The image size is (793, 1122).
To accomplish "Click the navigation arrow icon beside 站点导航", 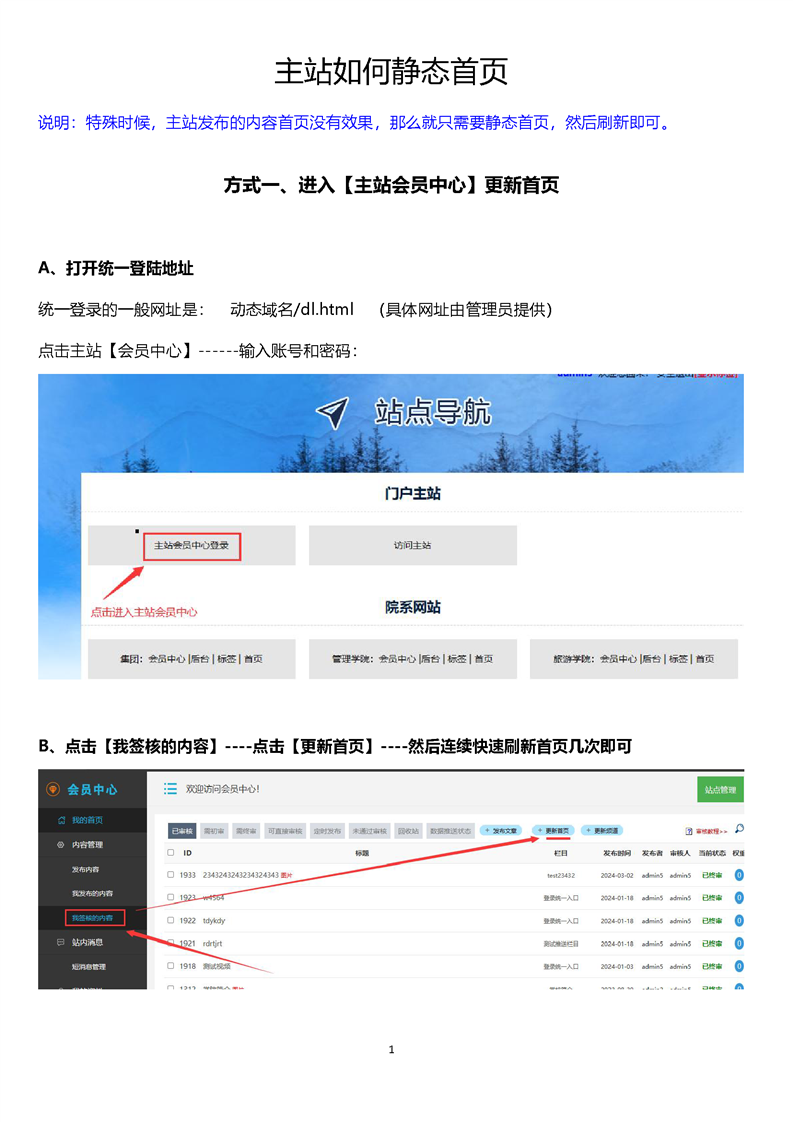I will point(333,413).
